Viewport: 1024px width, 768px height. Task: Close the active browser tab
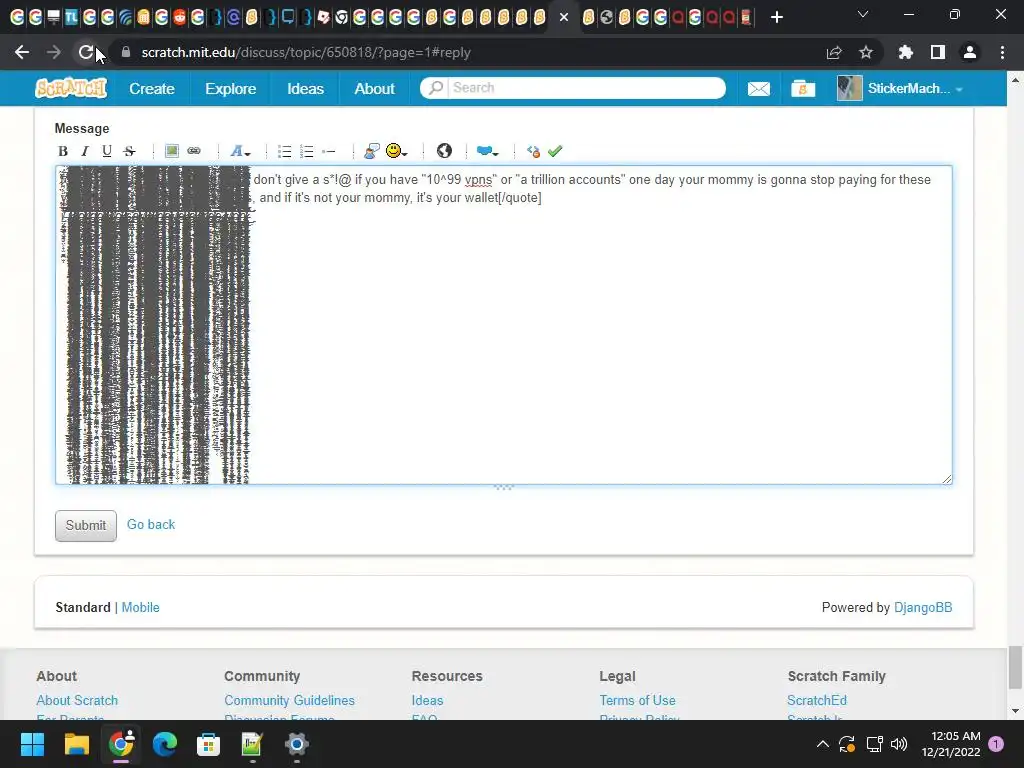click(x=564, y=17)
